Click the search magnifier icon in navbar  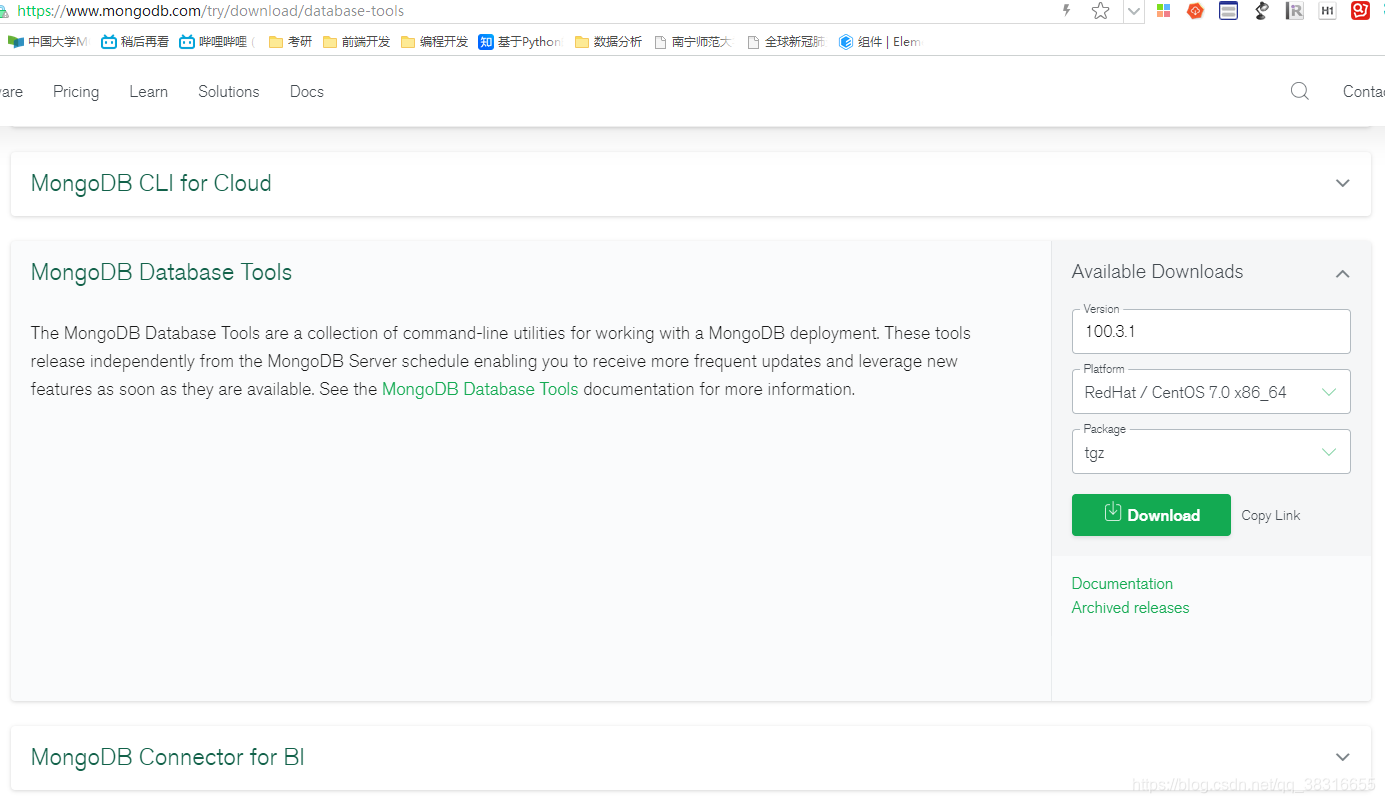[x=1299, y=91]
